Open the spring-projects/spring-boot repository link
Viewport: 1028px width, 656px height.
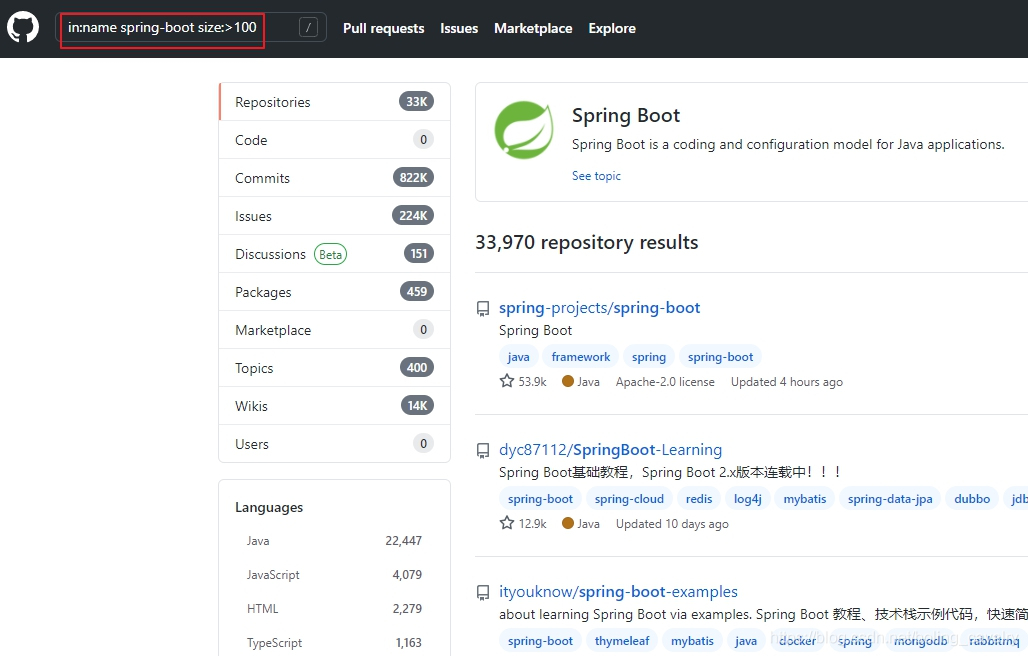600,308
